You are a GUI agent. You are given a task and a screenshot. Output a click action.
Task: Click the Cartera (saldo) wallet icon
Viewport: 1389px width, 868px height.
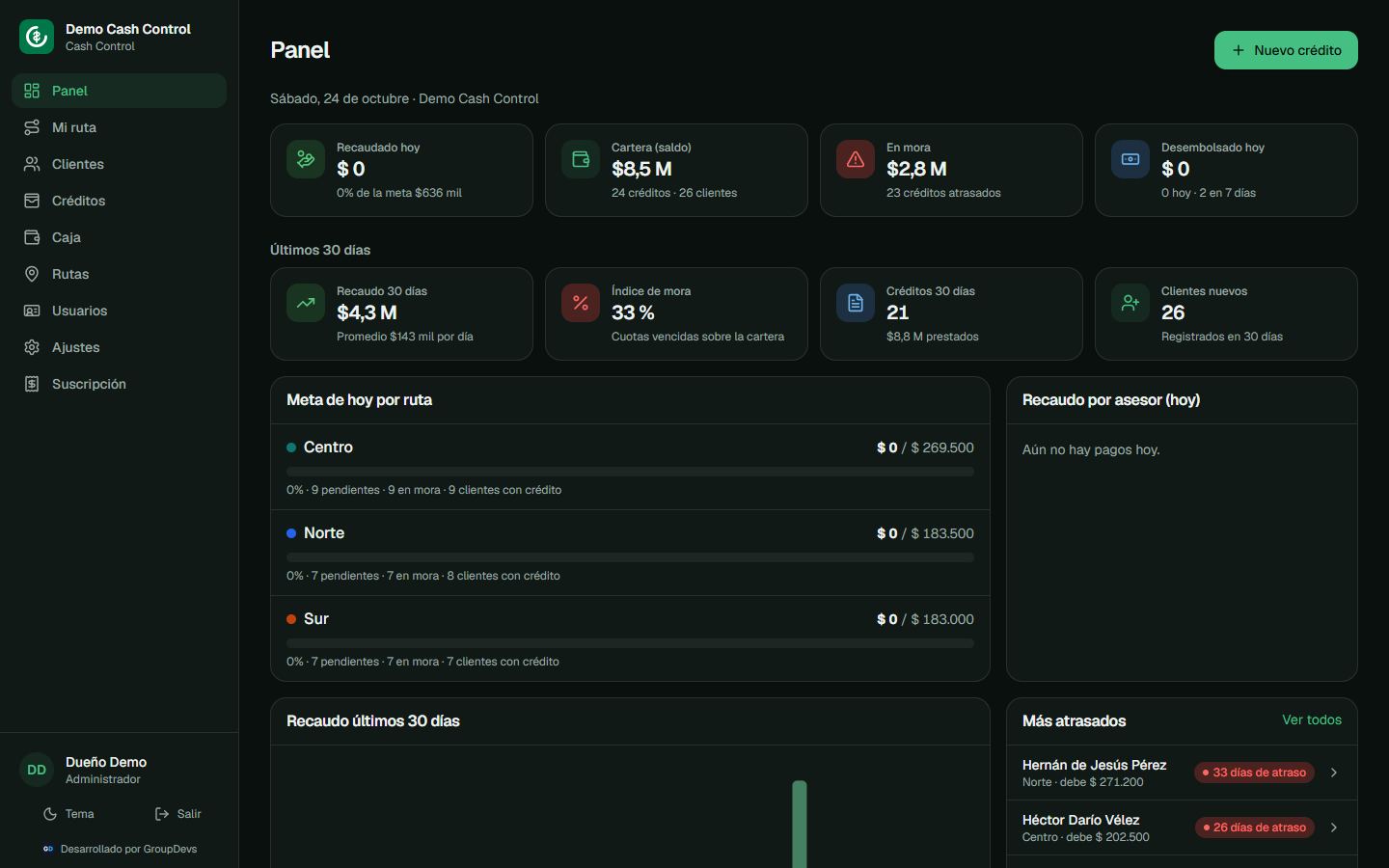[x=581, y=159]
